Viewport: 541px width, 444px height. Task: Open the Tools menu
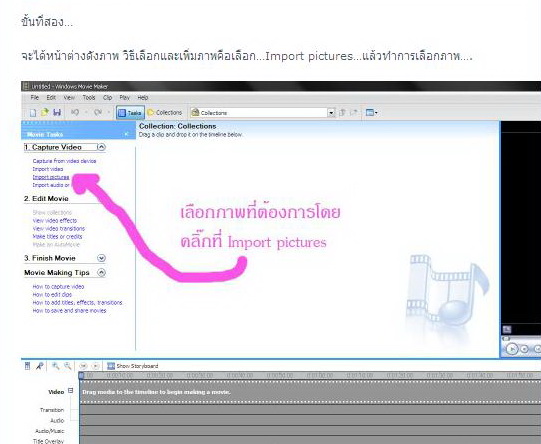click(x=89, y=98)
